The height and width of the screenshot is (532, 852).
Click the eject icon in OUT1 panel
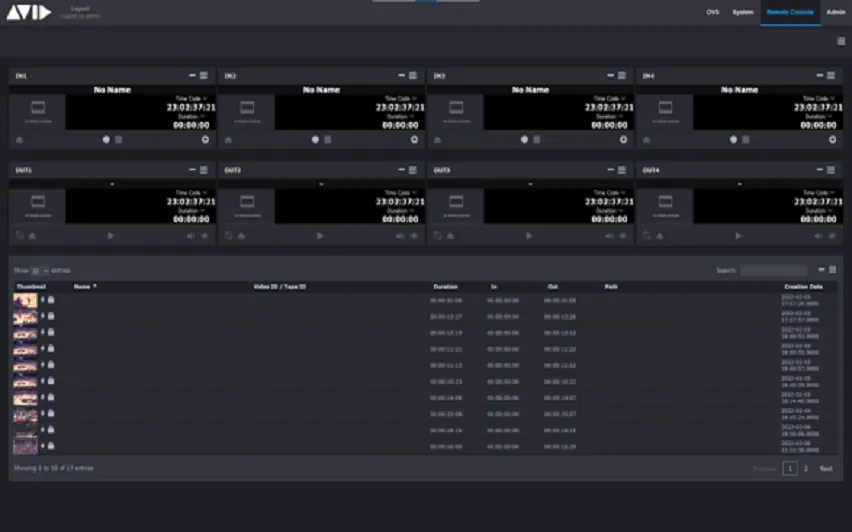tap(33, 236)
